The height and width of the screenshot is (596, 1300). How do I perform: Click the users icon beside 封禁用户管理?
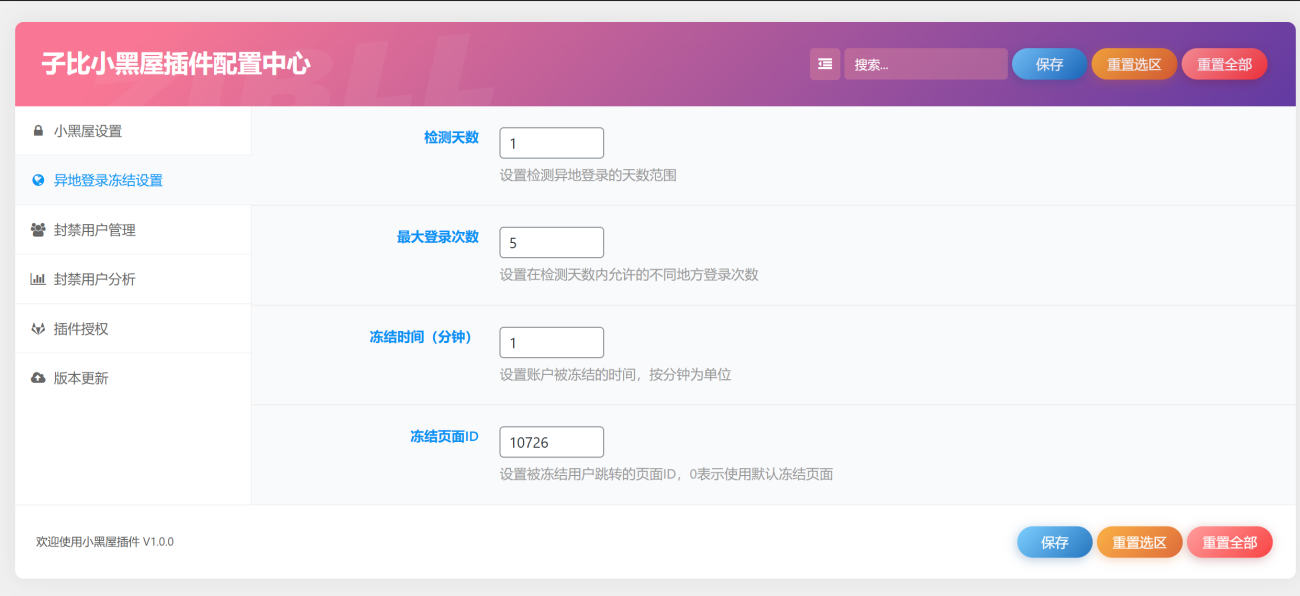[38, 230]
